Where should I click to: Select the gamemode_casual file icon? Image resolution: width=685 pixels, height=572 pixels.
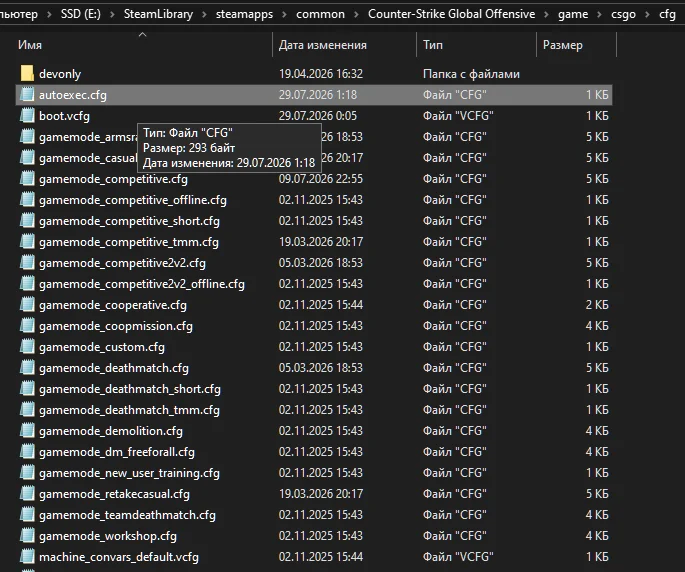pos(27,157)
